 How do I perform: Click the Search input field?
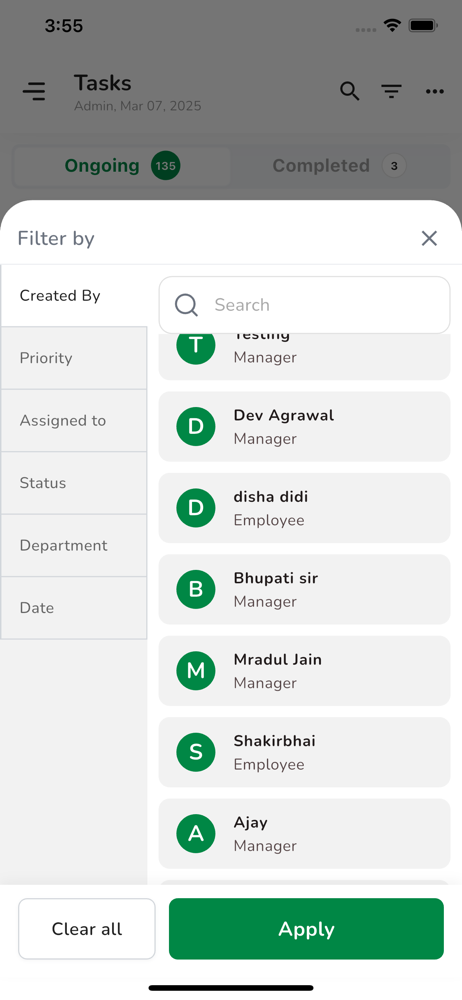pos(304,305)
